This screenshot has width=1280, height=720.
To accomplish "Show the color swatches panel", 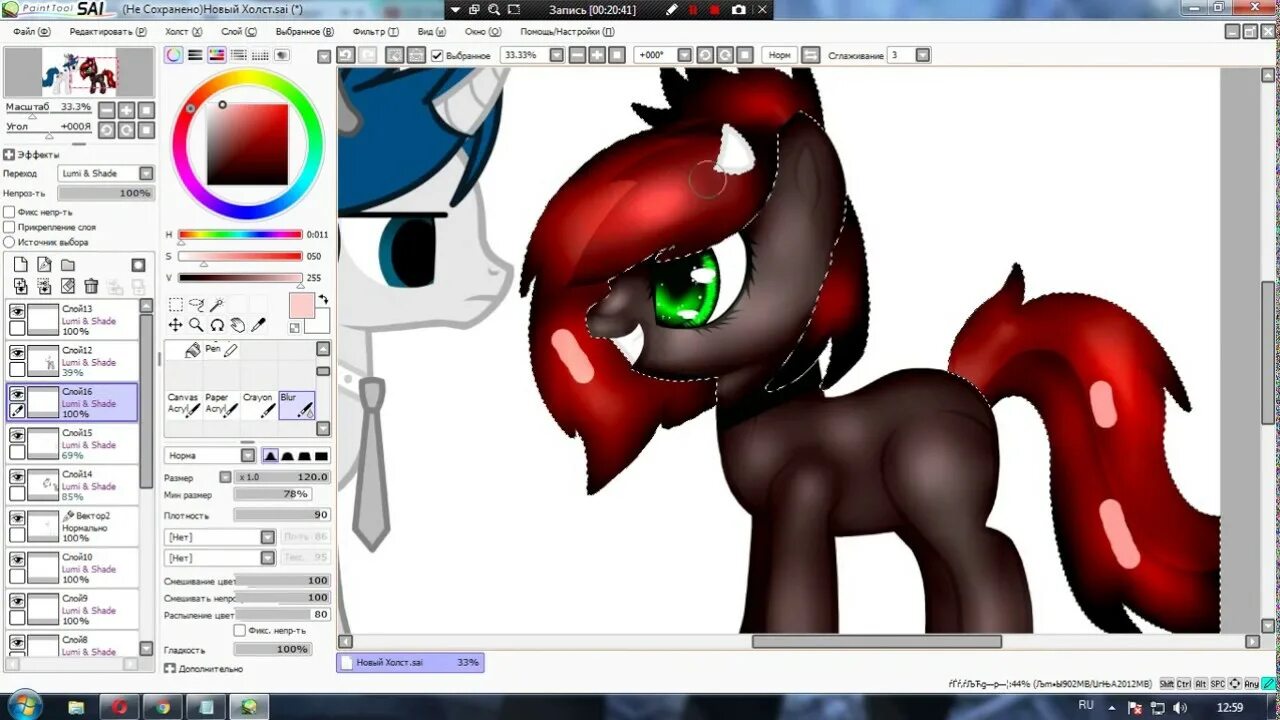I will (x=261, y=55).
